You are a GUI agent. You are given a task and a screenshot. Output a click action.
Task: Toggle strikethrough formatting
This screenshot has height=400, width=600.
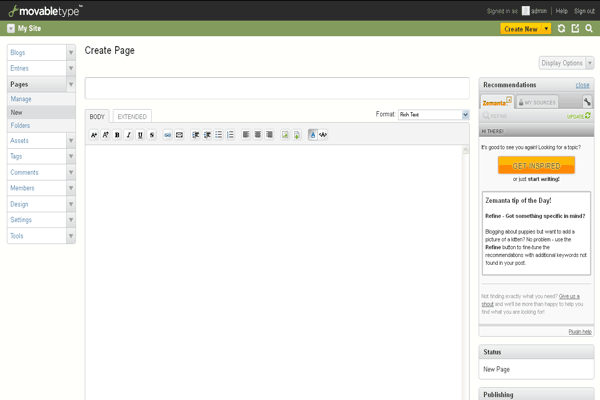coord(152,135)
